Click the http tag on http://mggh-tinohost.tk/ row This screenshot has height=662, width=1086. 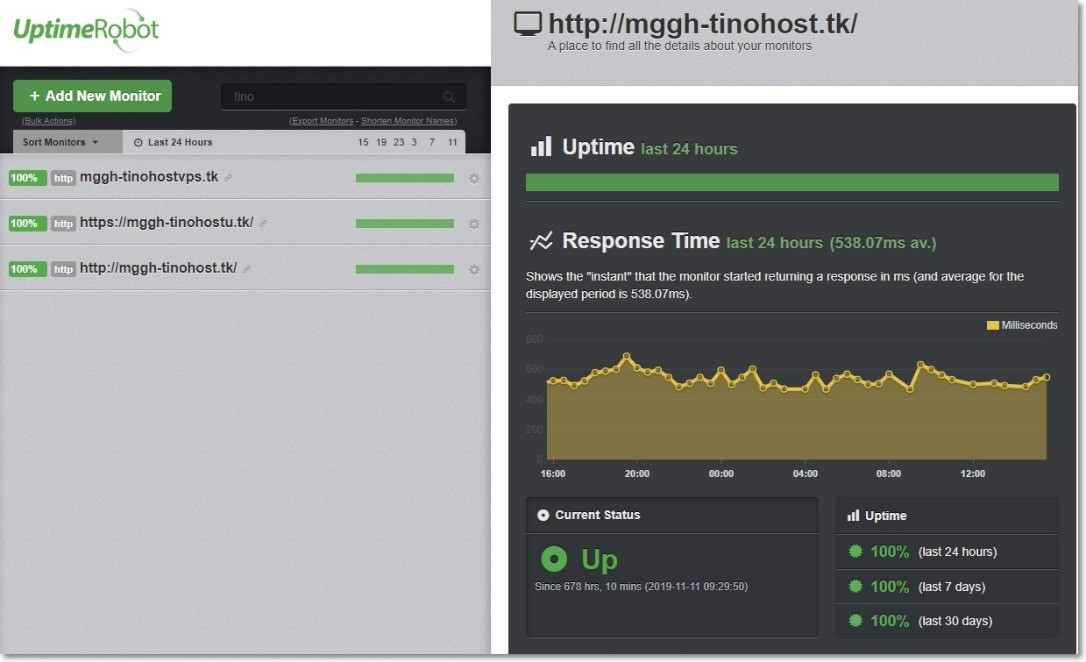63,270
